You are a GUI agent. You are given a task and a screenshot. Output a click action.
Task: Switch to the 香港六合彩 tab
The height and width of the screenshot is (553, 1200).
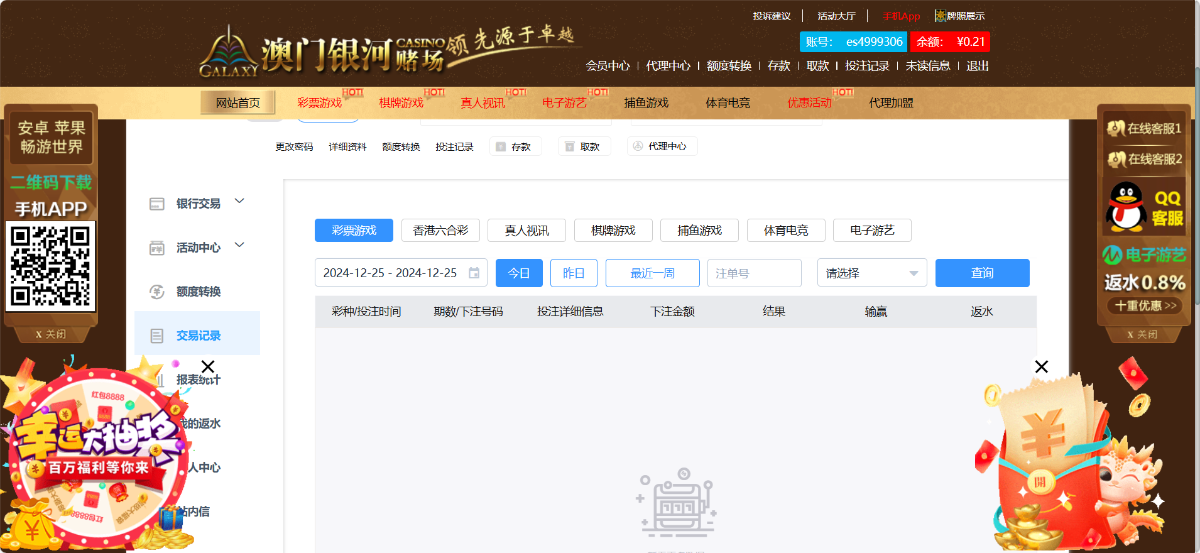440,230
